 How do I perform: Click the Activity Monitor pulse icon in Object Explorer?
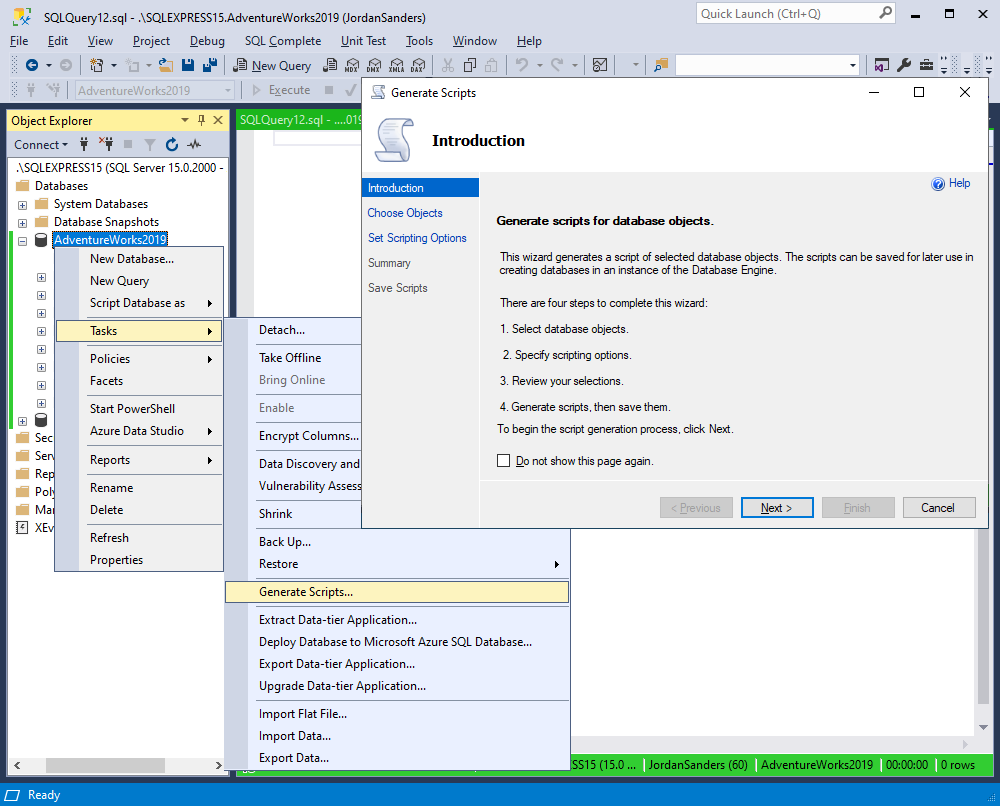[194, 145]
